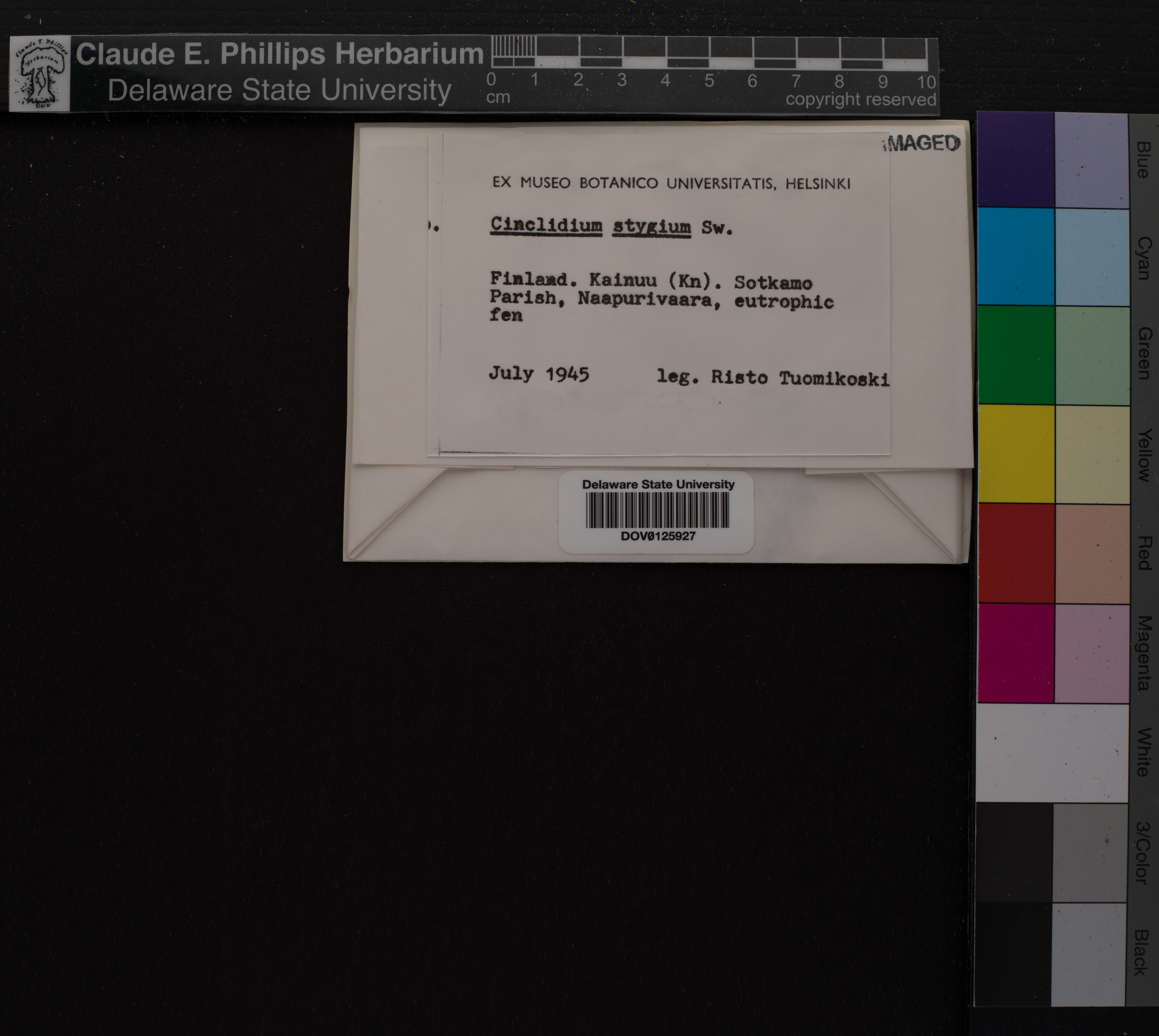Click the IMAGED stamp on the packet
The image size is (1159, 1036).
[922, 143]
